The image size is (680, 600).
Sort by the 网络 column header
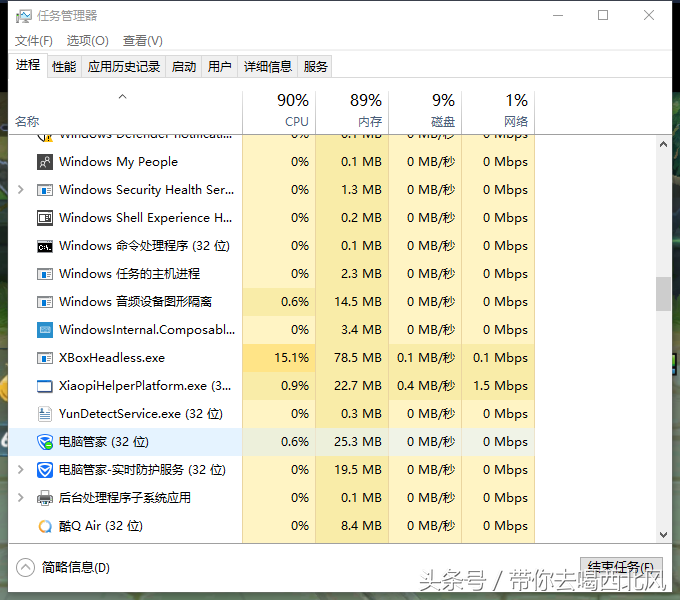click(498, 112)
